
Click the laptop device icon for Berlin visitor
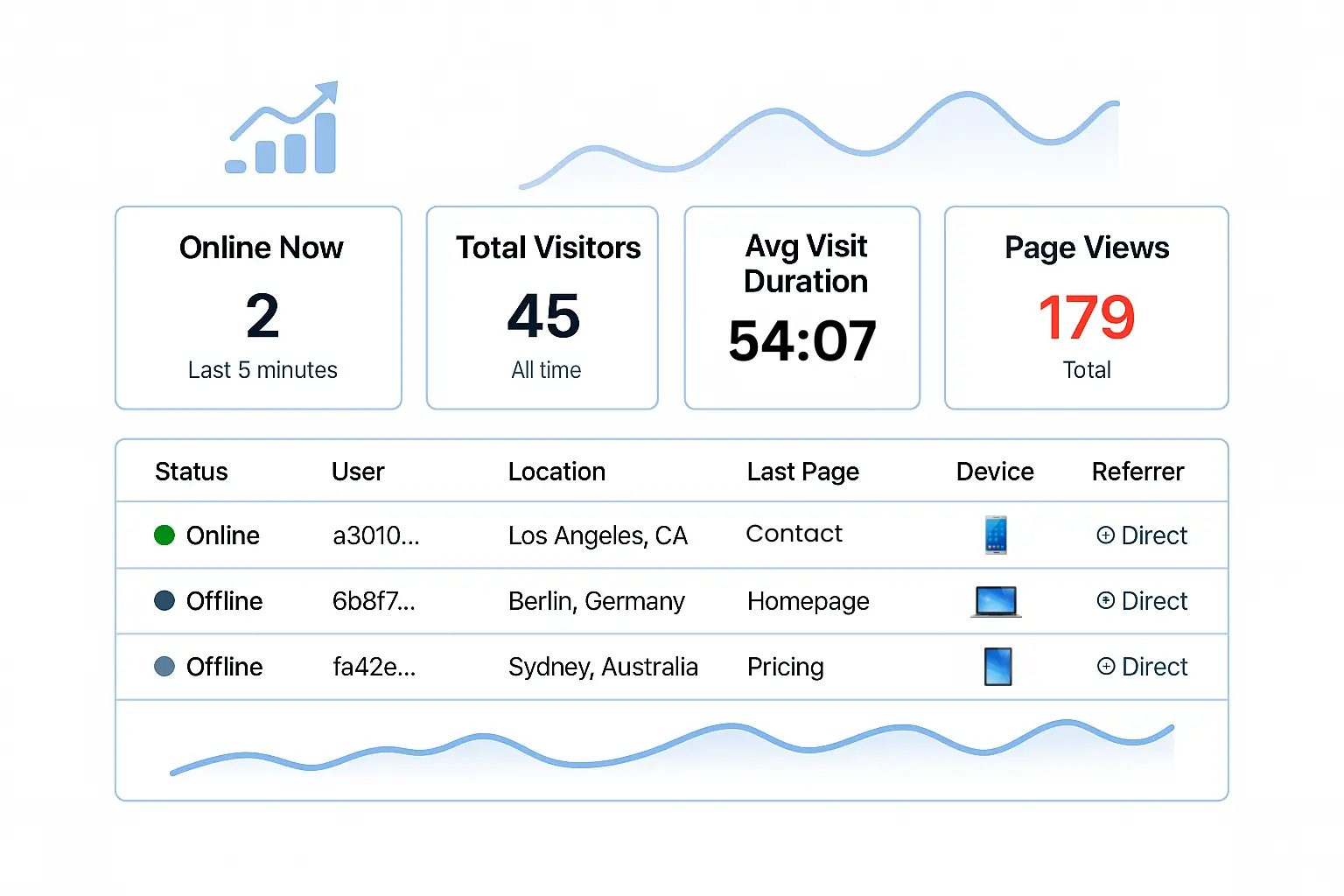[995, 601]
